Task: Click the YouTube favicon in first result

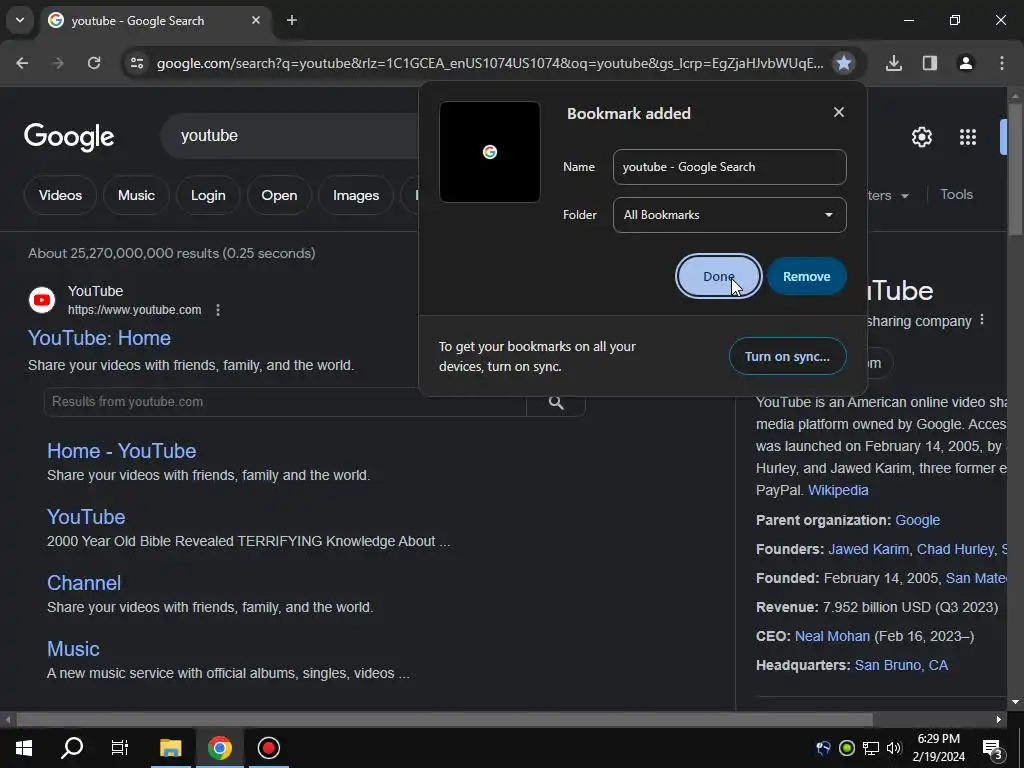Action: tap(42, 300)
